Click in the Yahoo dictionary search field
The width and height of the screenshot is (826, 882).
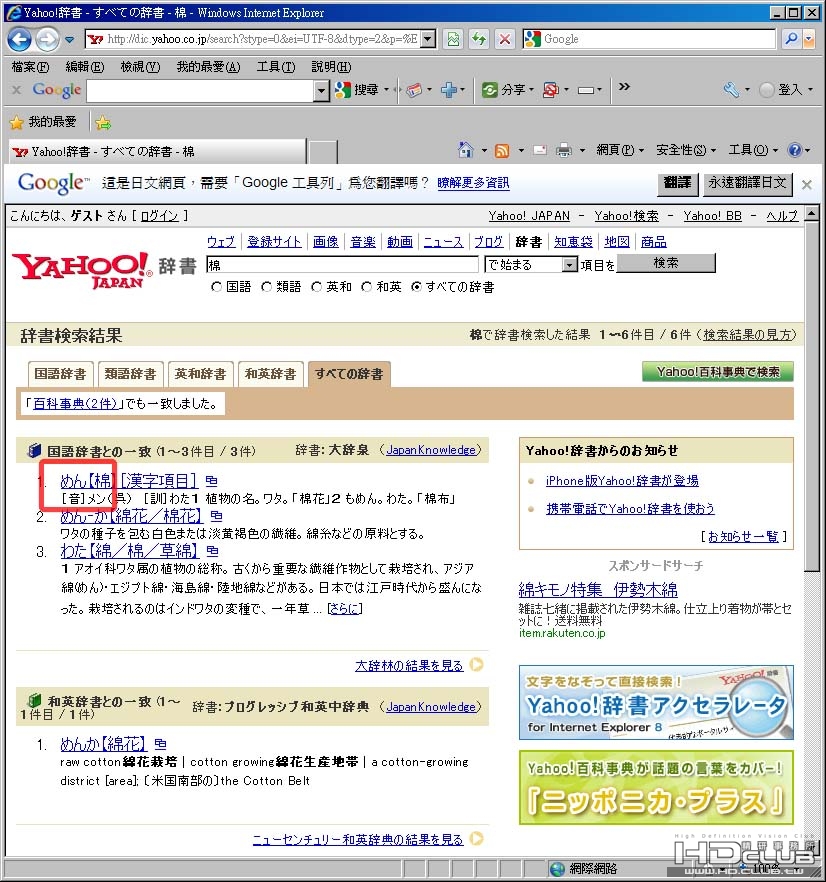click(x=343, y=264)
